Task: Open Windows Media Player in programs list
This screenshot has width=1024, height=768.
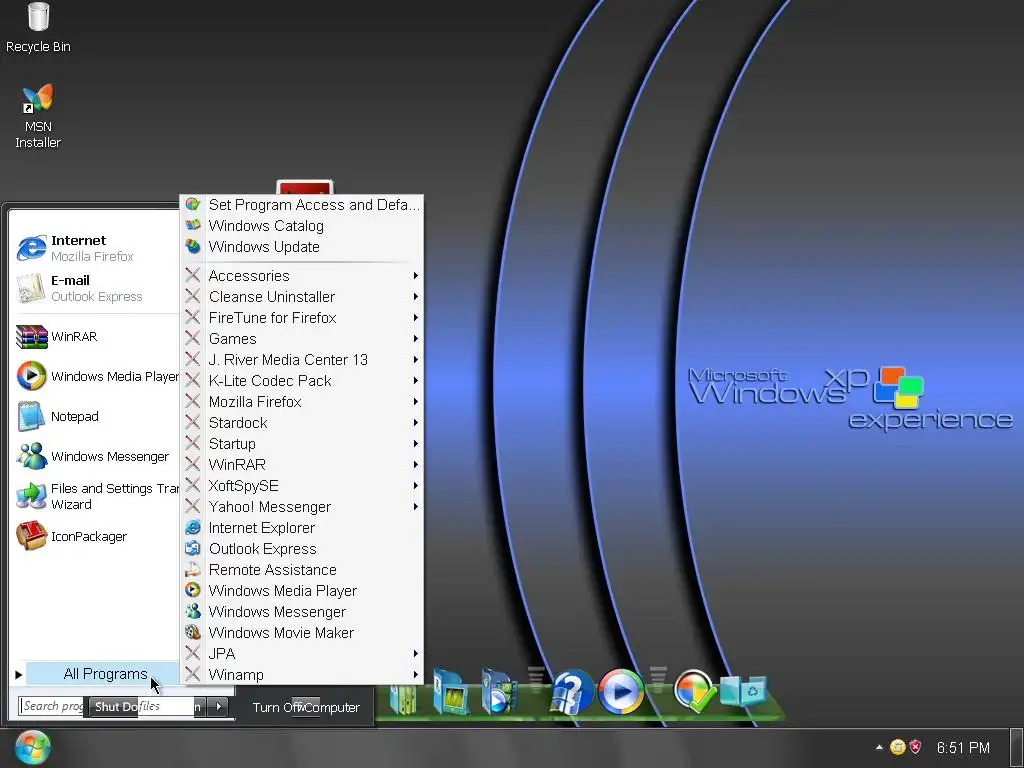Action: coord(302,590)
